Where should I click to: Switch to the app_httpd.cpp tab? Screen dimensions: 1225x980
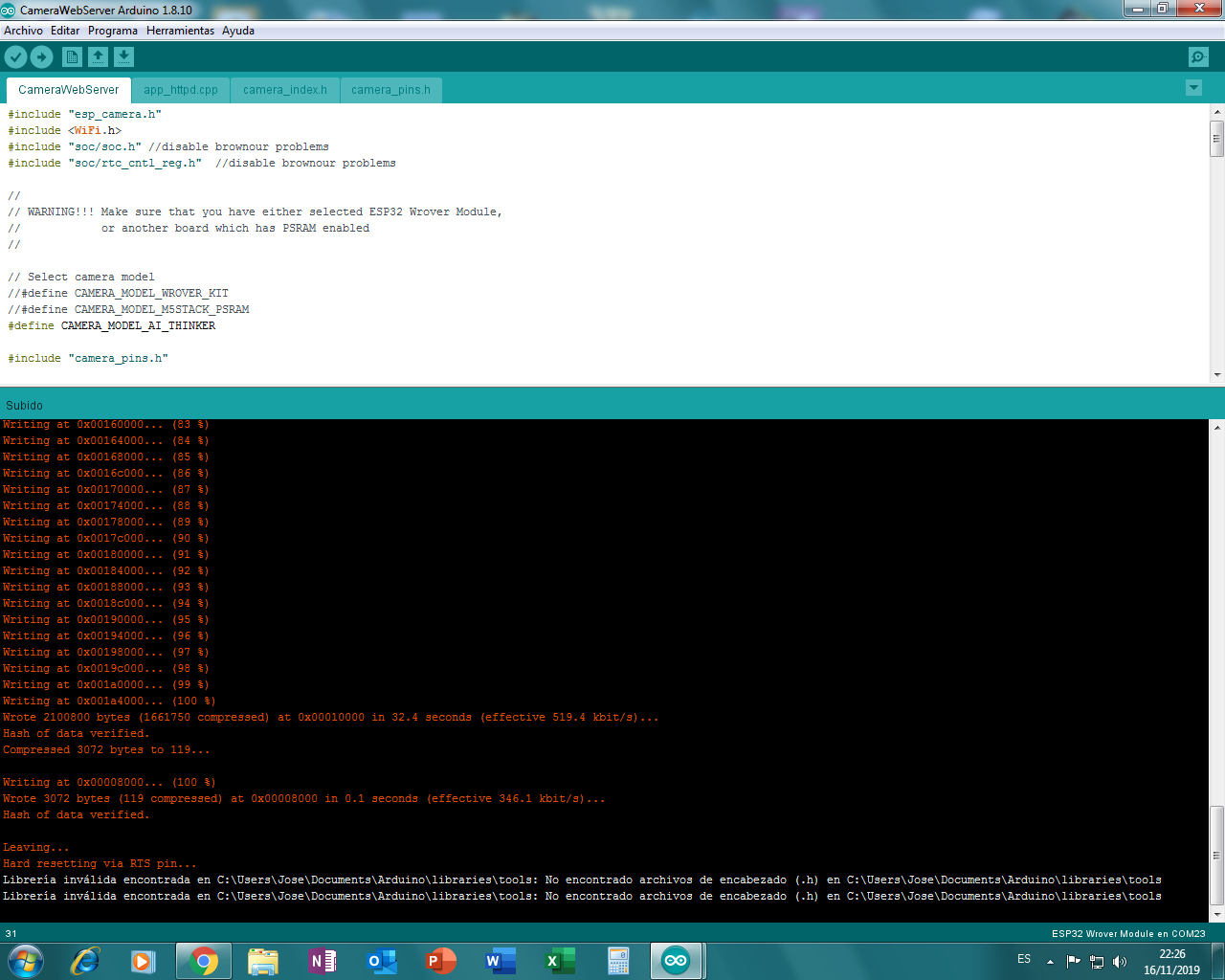tap(181, 90)
